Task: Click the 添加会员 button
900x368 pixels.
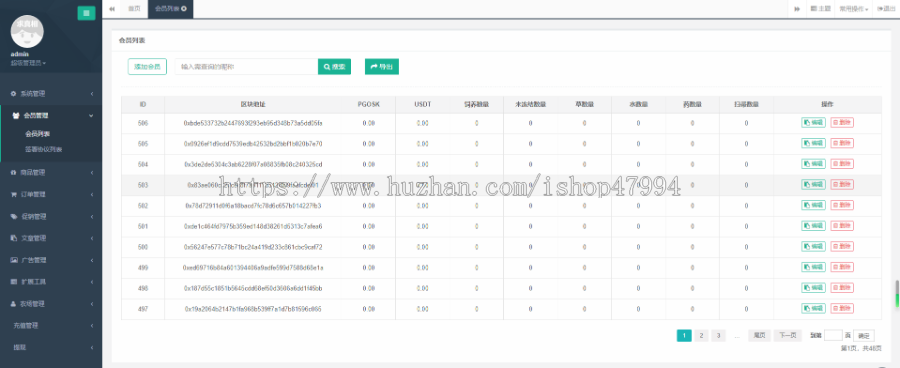Action: click(147, 67)
